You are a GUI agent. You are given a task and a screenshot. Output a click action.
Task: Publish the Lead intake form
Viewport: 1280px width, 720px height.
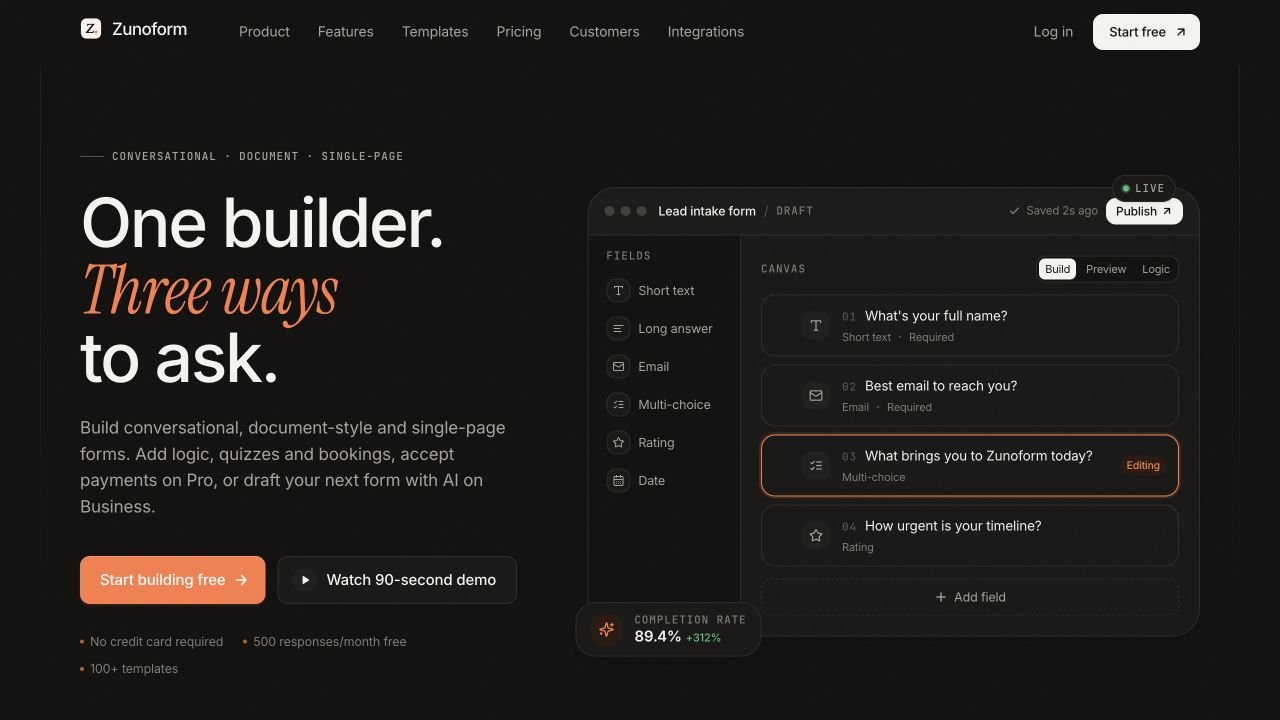click(x=1144, y=211)
